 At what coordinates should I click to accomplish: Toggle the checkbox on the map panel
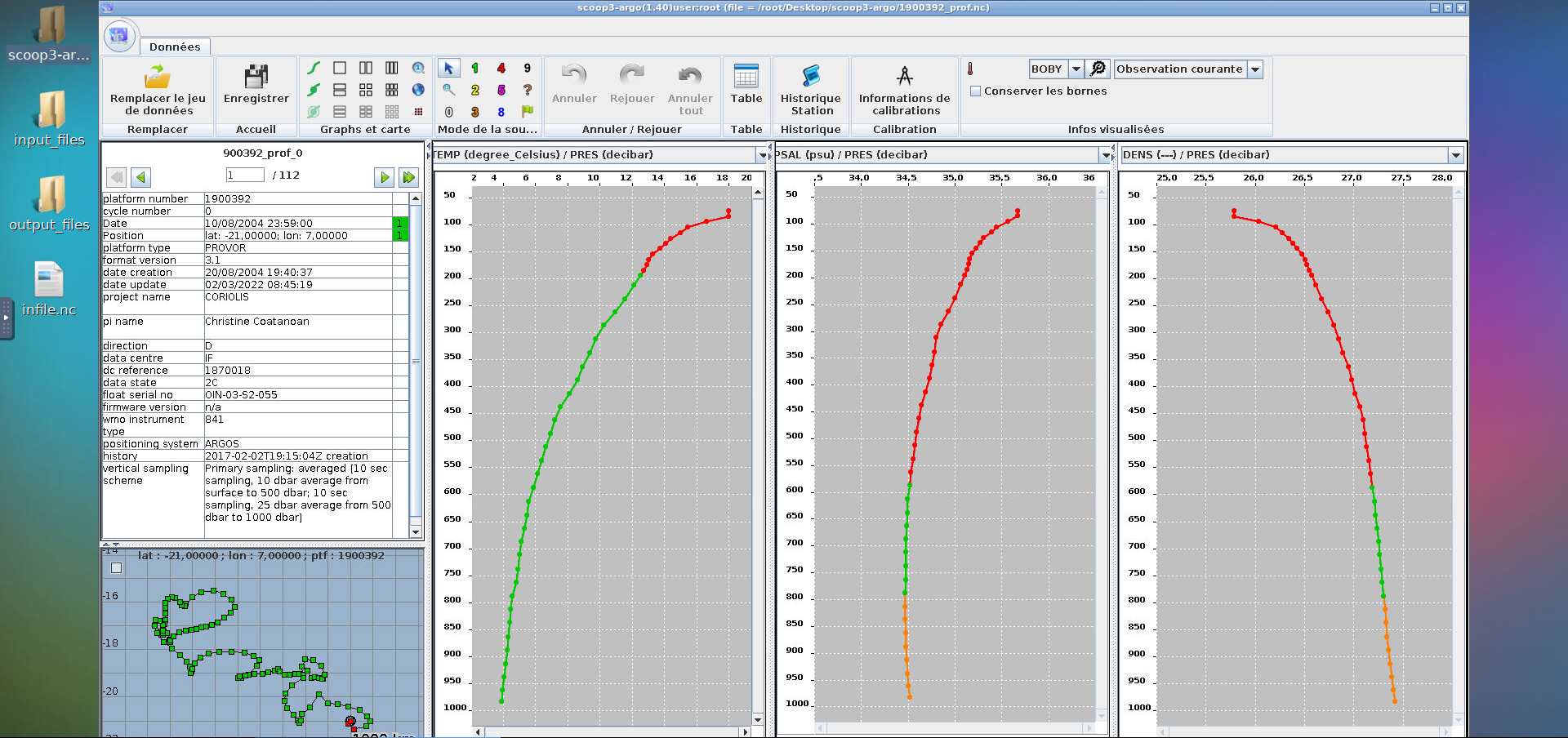(116, 567)
